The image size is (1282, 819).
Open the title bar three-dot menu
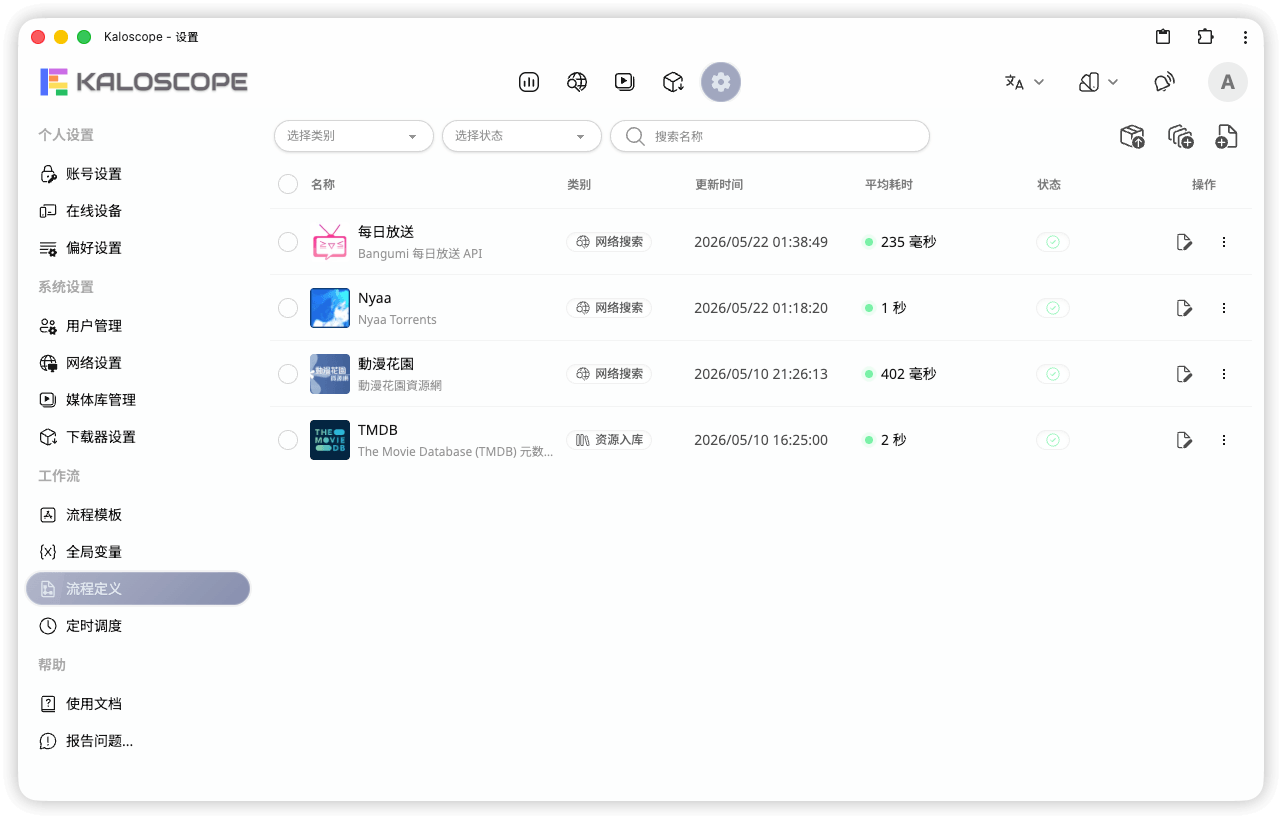click(x=1245, y=37)
